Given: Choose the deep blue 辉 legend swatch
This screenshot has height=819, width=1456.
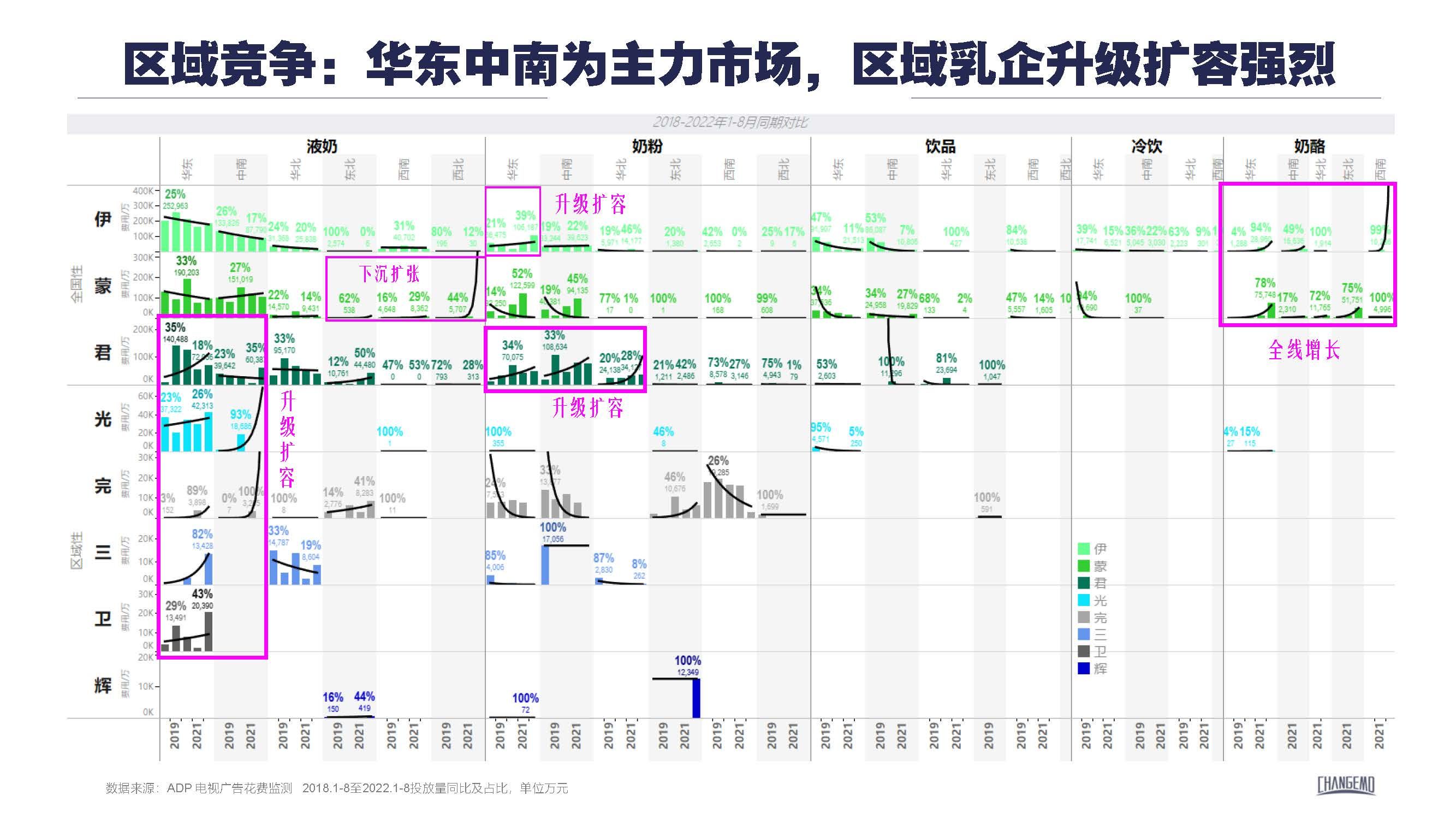Looking at the screenshot, I should tap(1084, 669).
